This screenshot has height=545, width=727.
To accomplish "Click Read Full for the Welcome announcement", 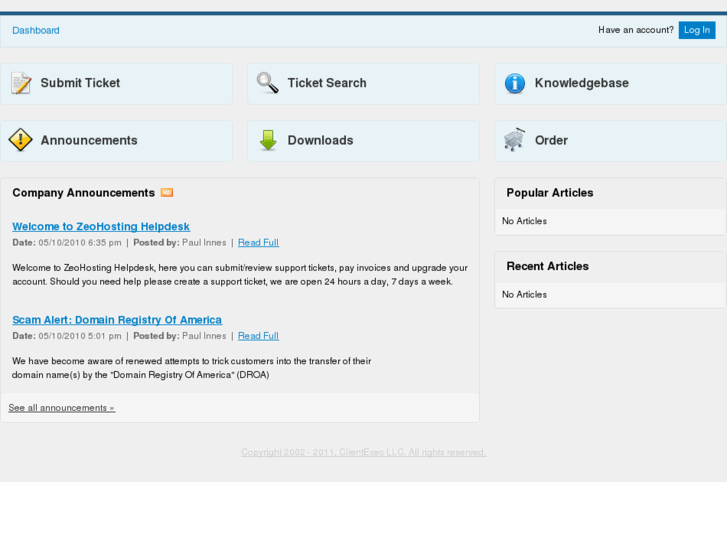I will (x=258, y=243).
